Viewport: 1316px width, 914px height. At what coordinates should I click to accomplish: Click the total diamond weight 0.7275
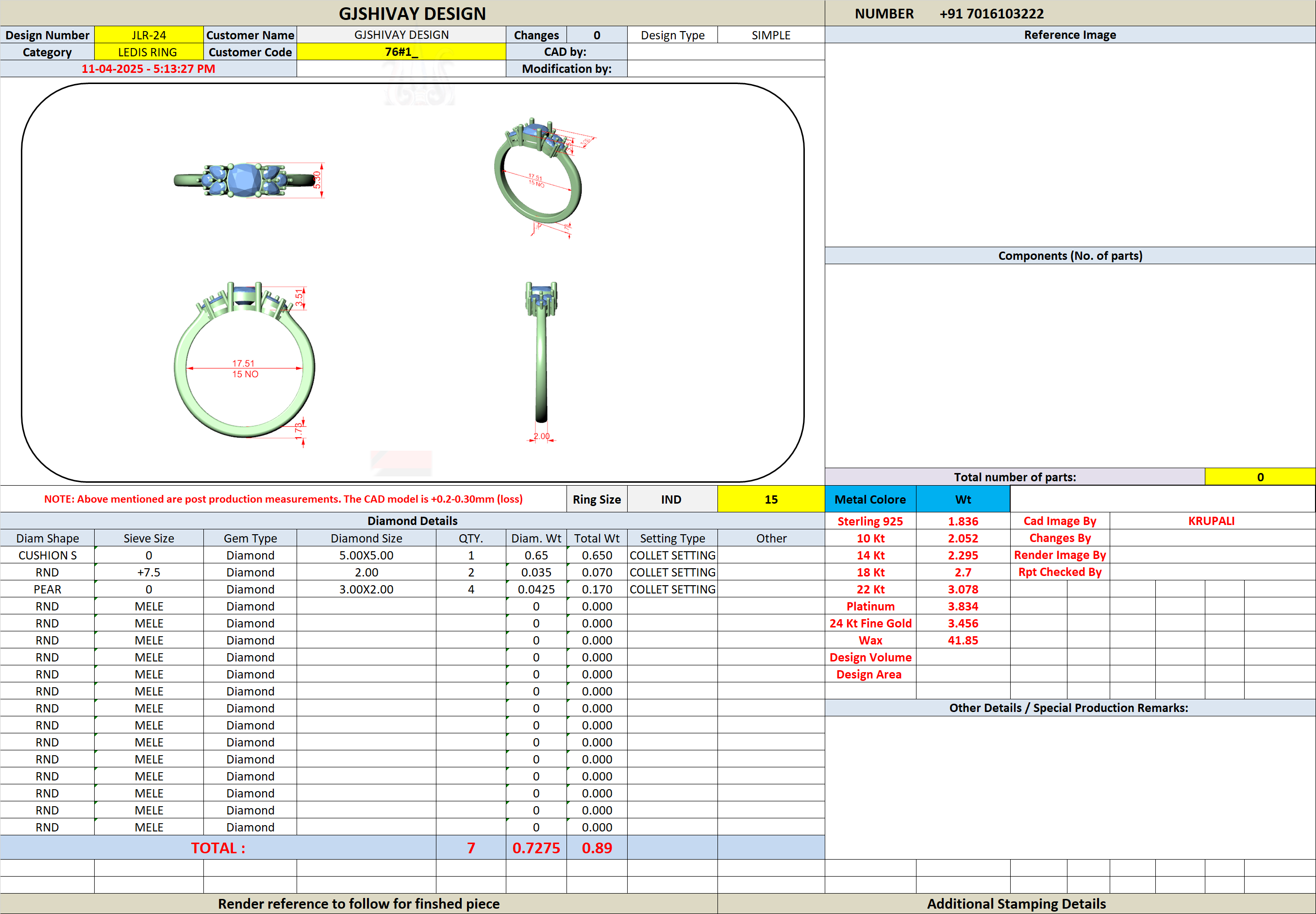(536, 848)
